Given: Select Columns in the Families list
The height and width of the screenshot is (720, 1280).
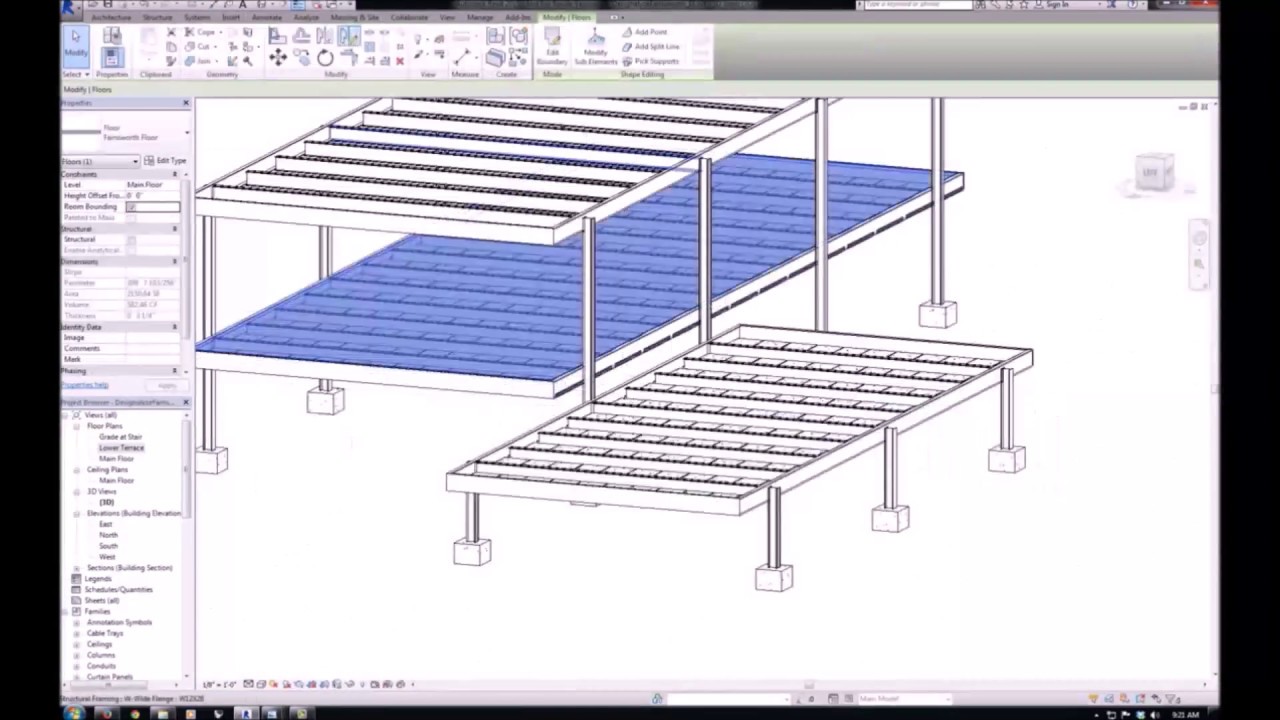Looking at the screenshot, I should pyautogui.click(x=101, y=656).
